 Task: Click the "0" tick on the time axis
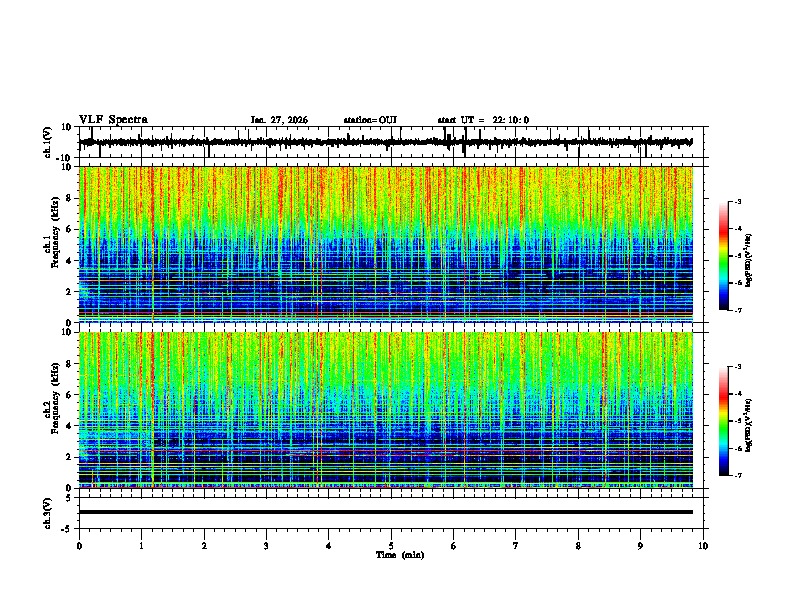pyautogui.click(x=79, y=546)
